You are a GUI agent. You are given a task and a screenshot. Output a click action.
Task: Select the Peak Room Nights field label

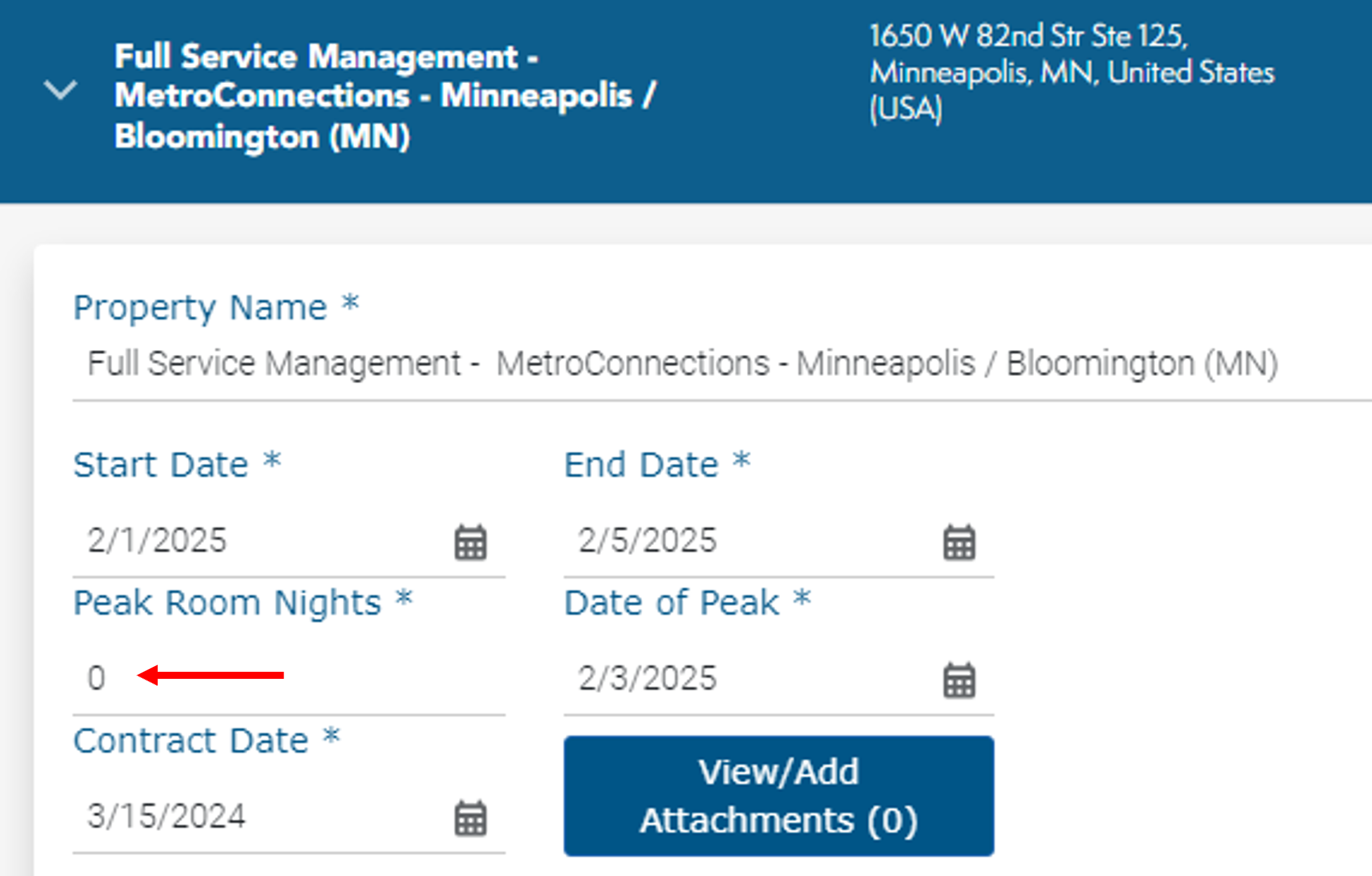(243, 602)
